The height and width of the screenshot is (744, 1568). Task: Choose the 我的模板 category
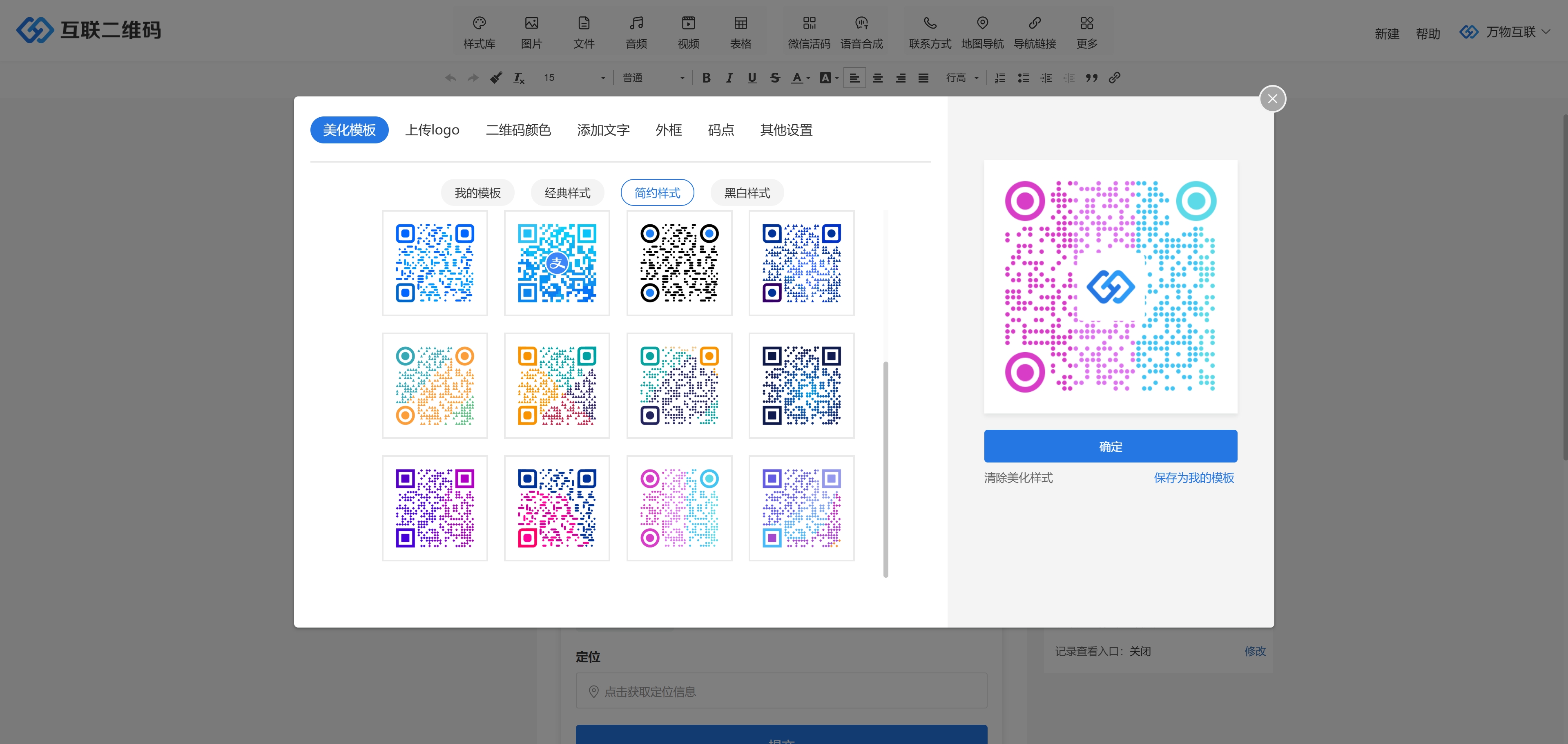pyautogui.click(x=477, y=192)
